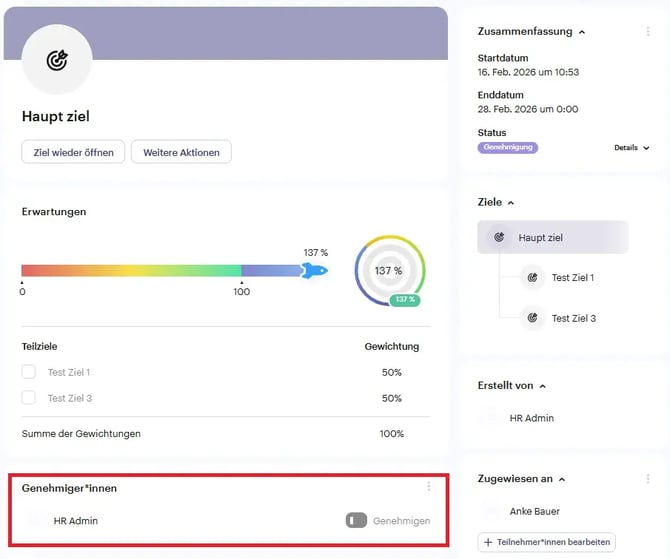Select Haupt ziel in goals tree

pyautogui.click(x=553, y=237)
